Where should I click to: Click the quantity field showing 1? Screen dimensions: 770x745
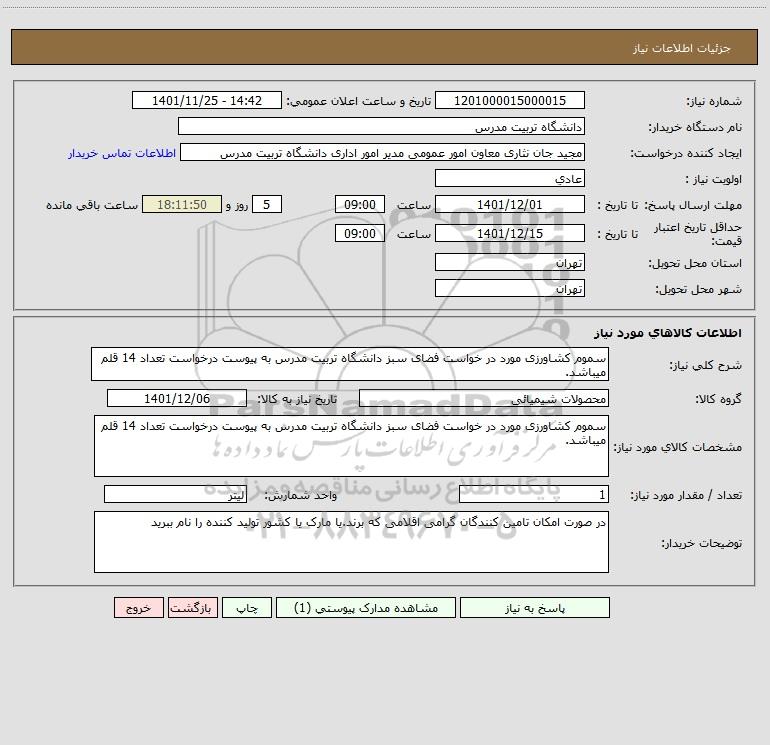pyautogui.click(x=534, y=495)
